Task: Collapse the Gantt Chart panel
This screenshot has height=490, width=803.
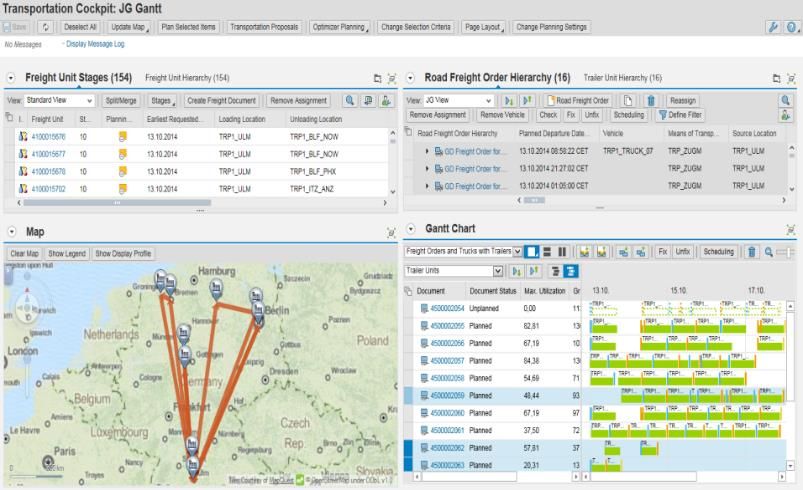Action: 410,229
